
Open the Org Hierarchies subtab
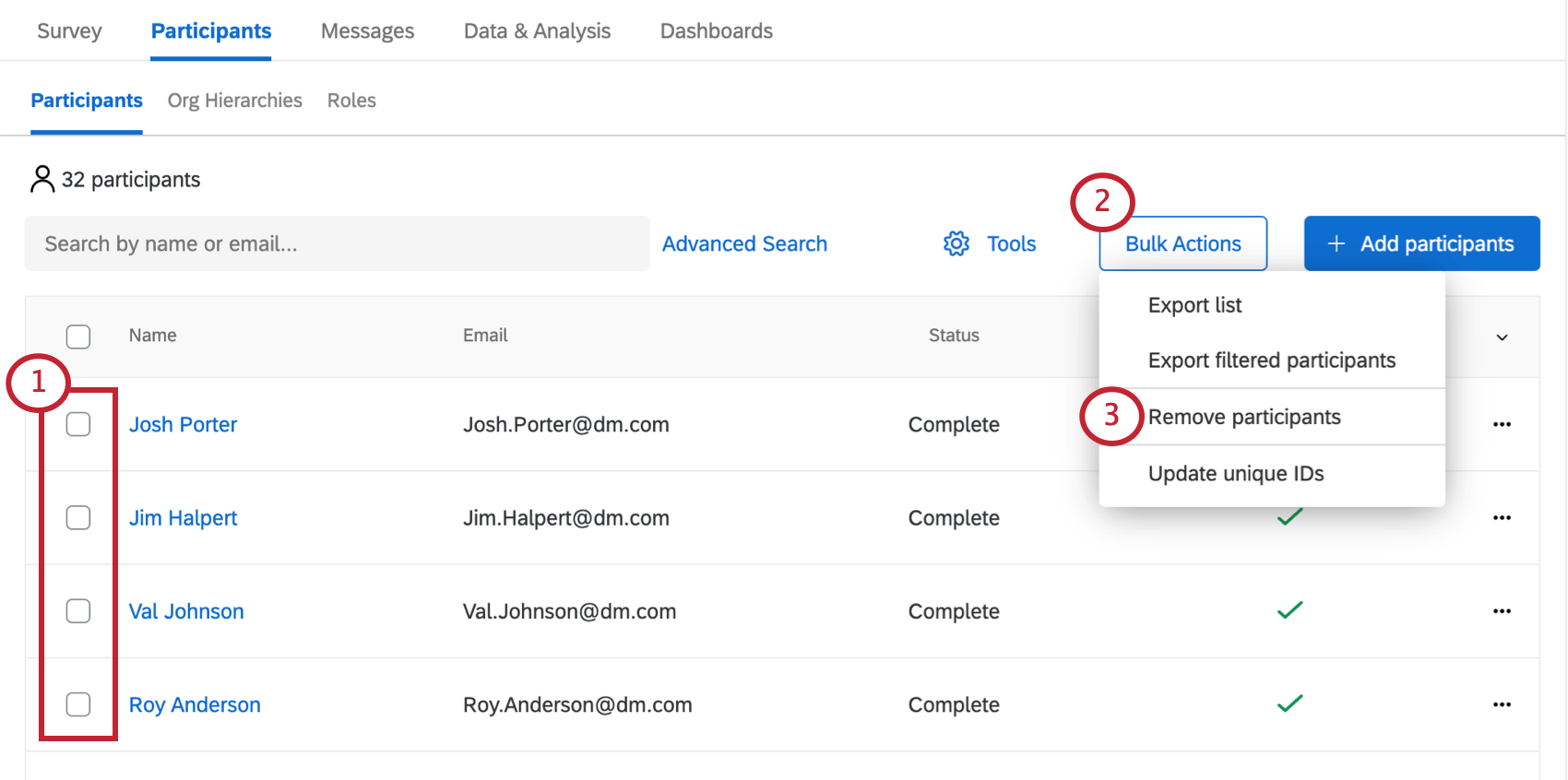point(234,100)
